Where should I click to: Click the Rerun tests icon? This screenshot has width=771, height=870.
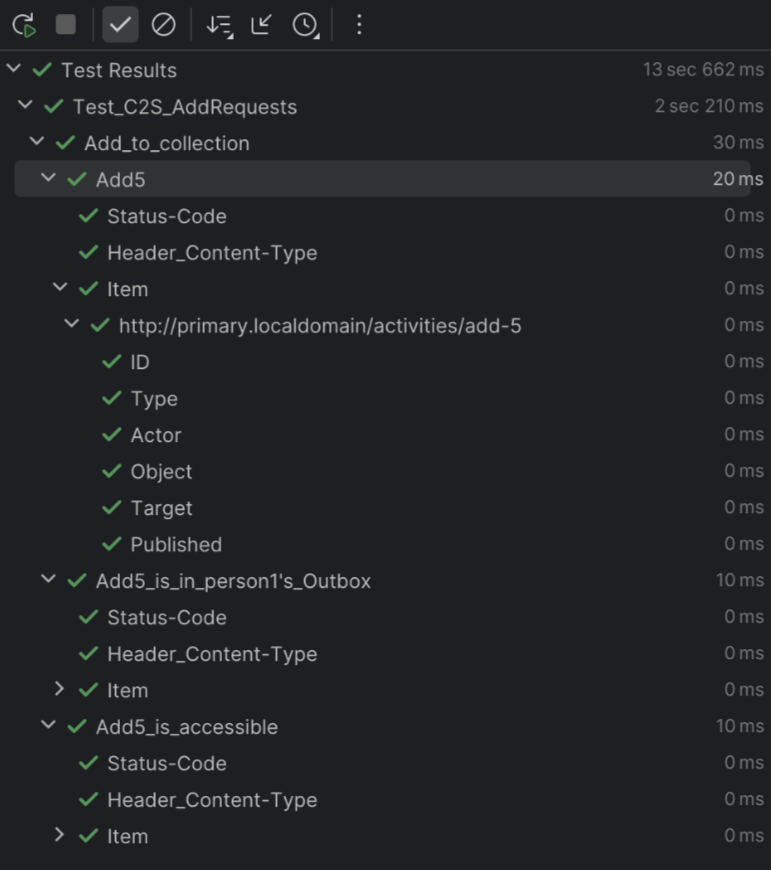coord(24,25)
